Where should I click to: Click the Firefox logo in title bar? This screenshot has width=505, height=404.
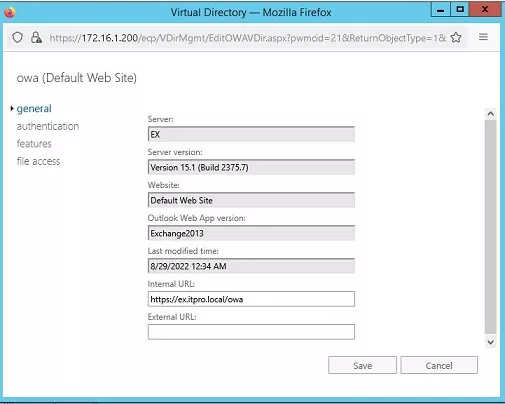[x=10, y=12]
